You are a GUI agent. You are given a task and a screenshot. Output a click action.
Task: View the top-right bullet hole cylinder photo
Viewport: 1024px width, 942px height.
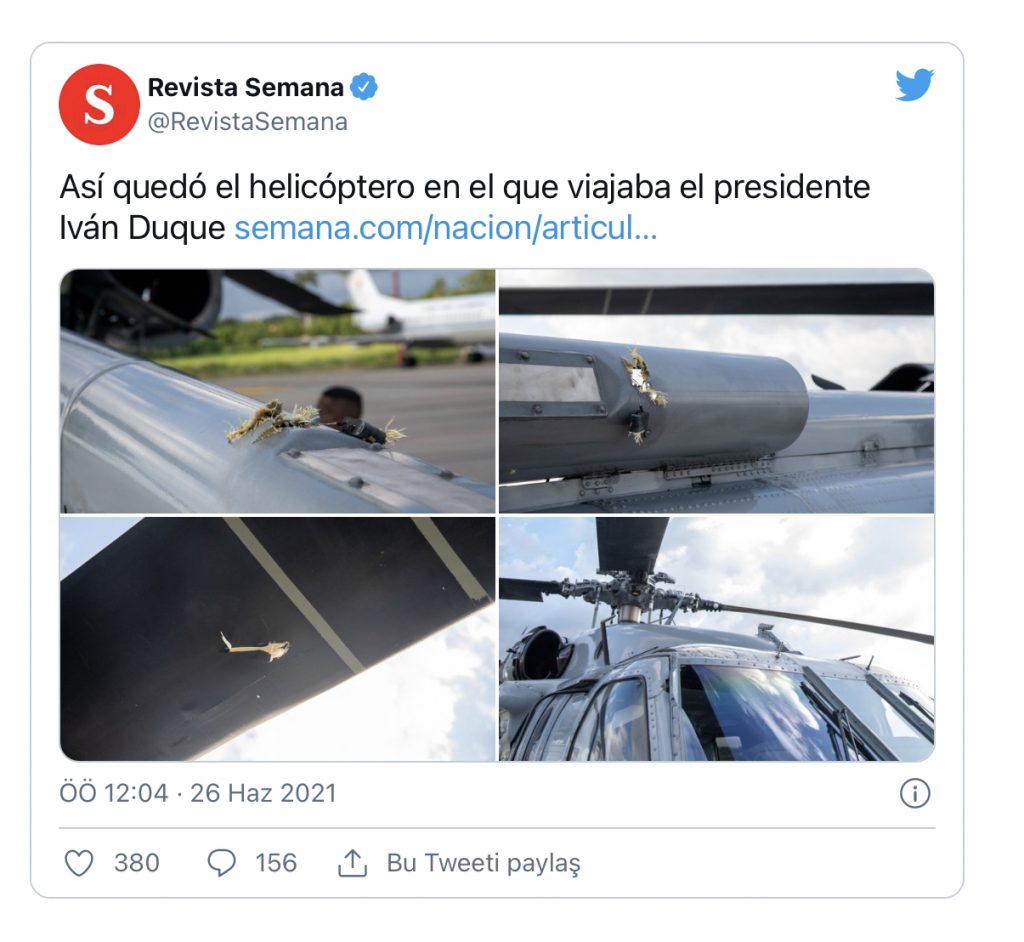[x=716, y=391]
